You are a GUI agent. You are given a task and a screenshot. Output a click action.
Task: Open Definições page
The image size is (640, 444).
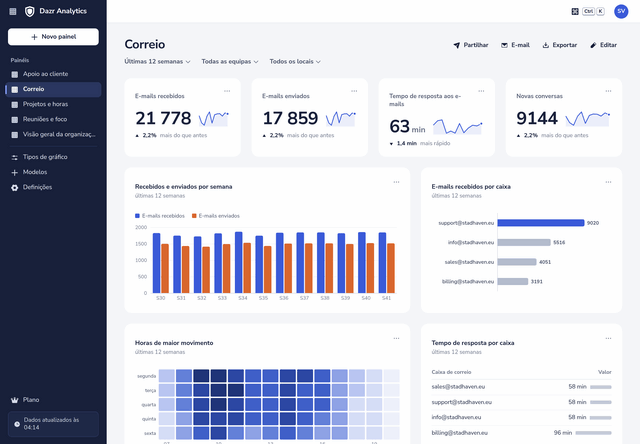53,188
